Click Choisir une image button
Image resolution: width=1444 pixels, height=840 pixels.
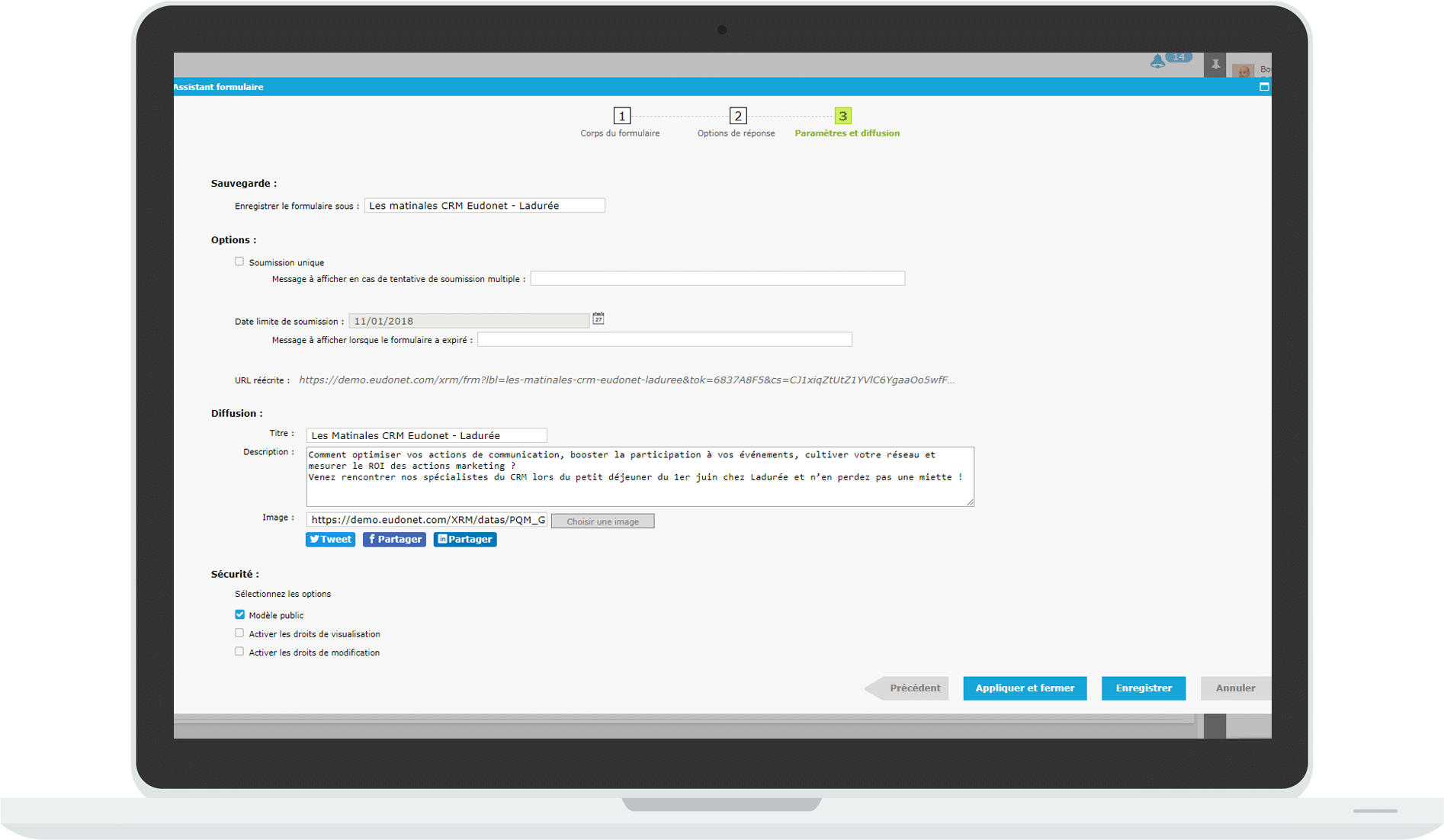[602, 521]
